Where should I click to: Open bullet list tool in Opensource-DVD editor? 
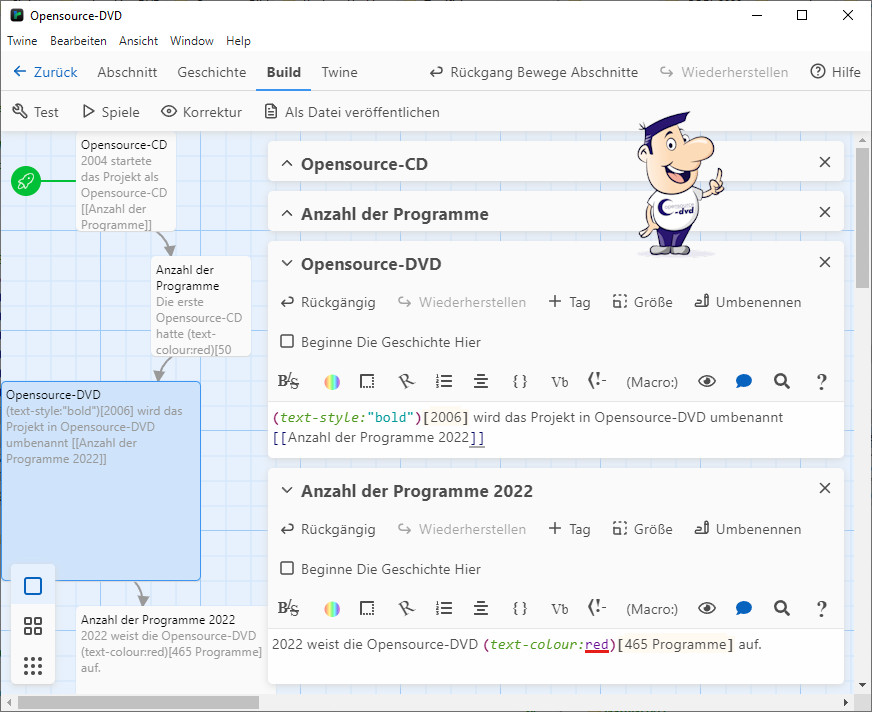point(445,382)
